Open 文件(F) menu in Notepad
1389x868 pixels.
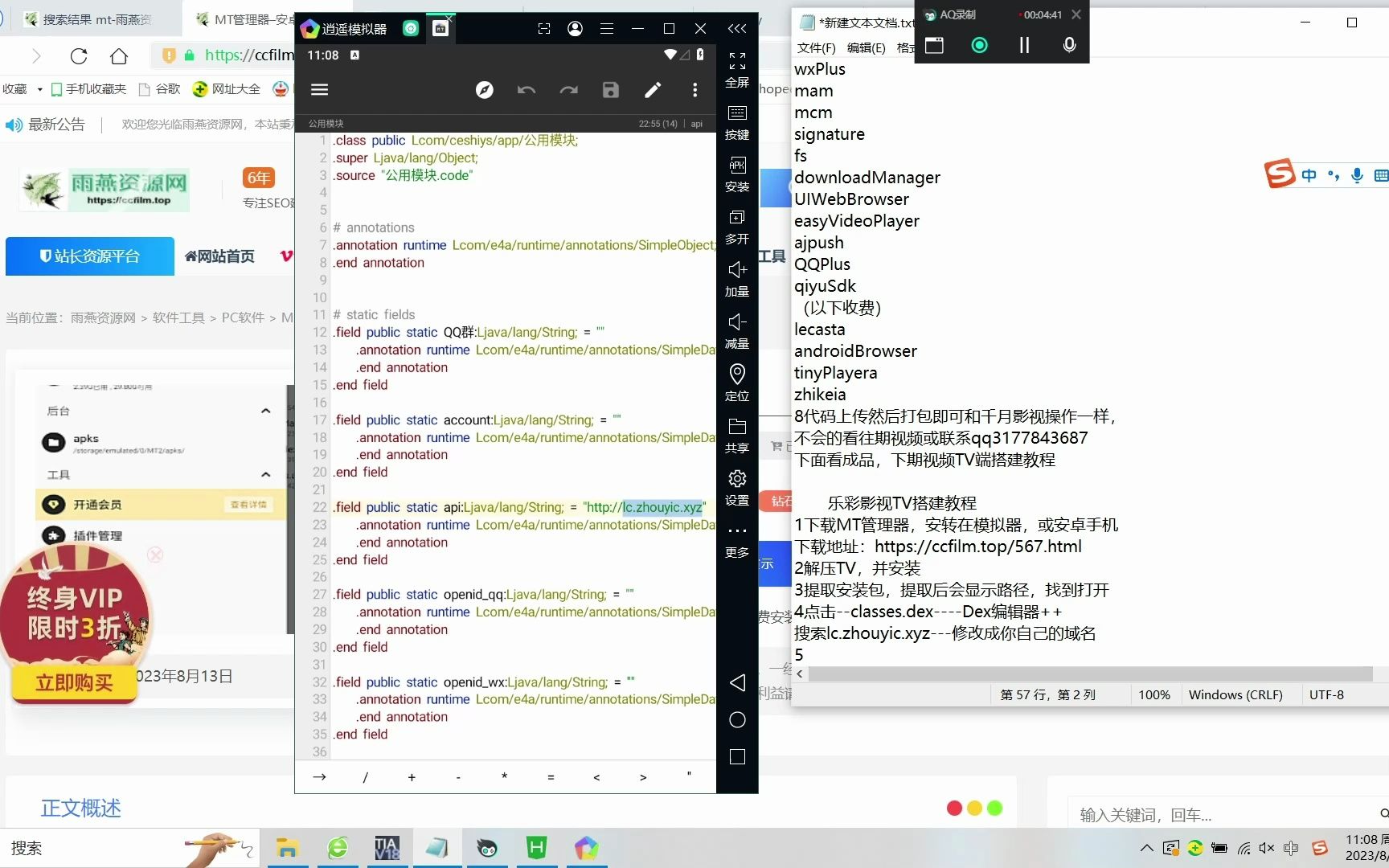coord(817,48)
